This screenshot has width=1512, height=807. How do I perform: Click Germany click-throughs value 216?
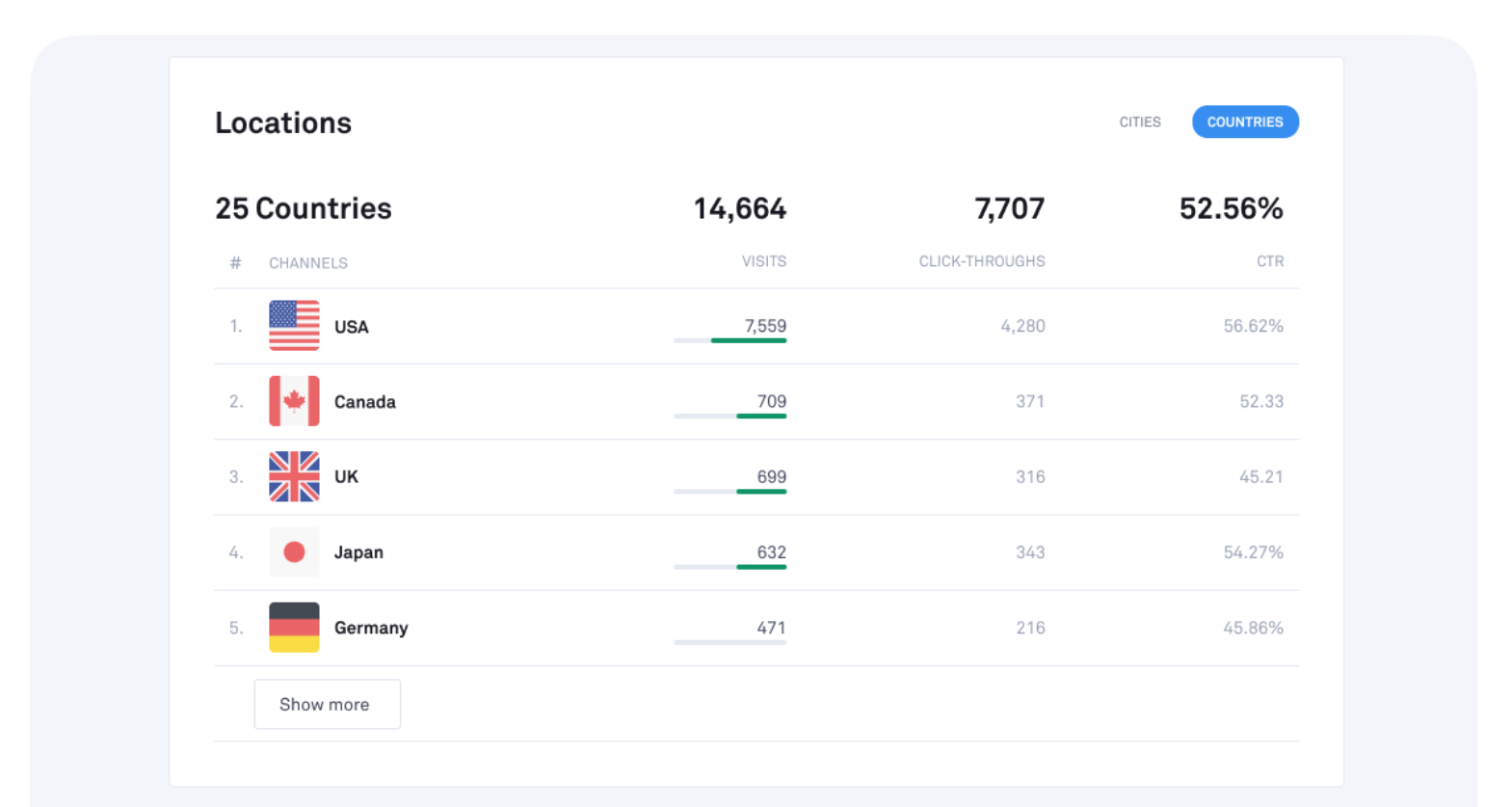click(1030, 628)
